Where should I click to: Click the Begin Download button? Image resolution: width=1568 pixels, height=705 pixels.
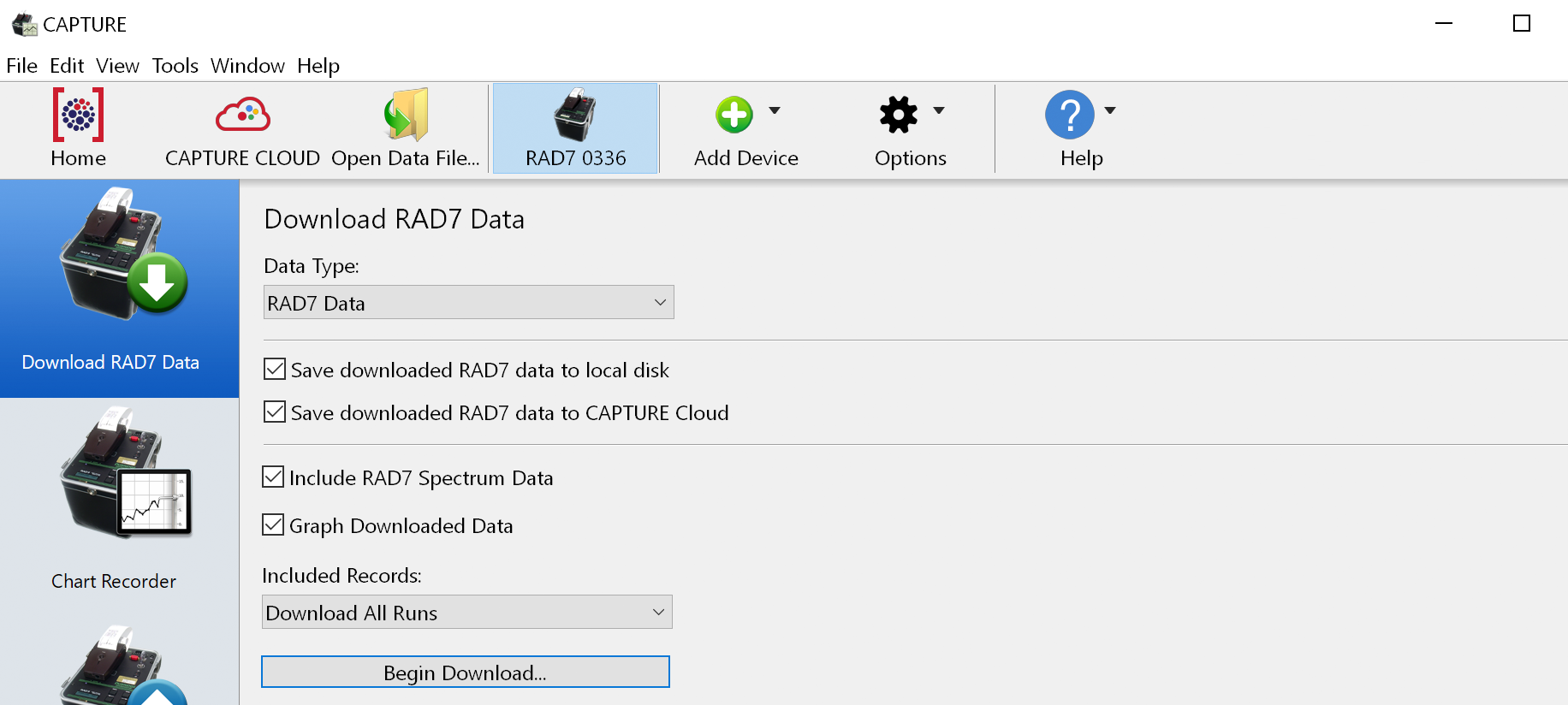tap(465, 672)
